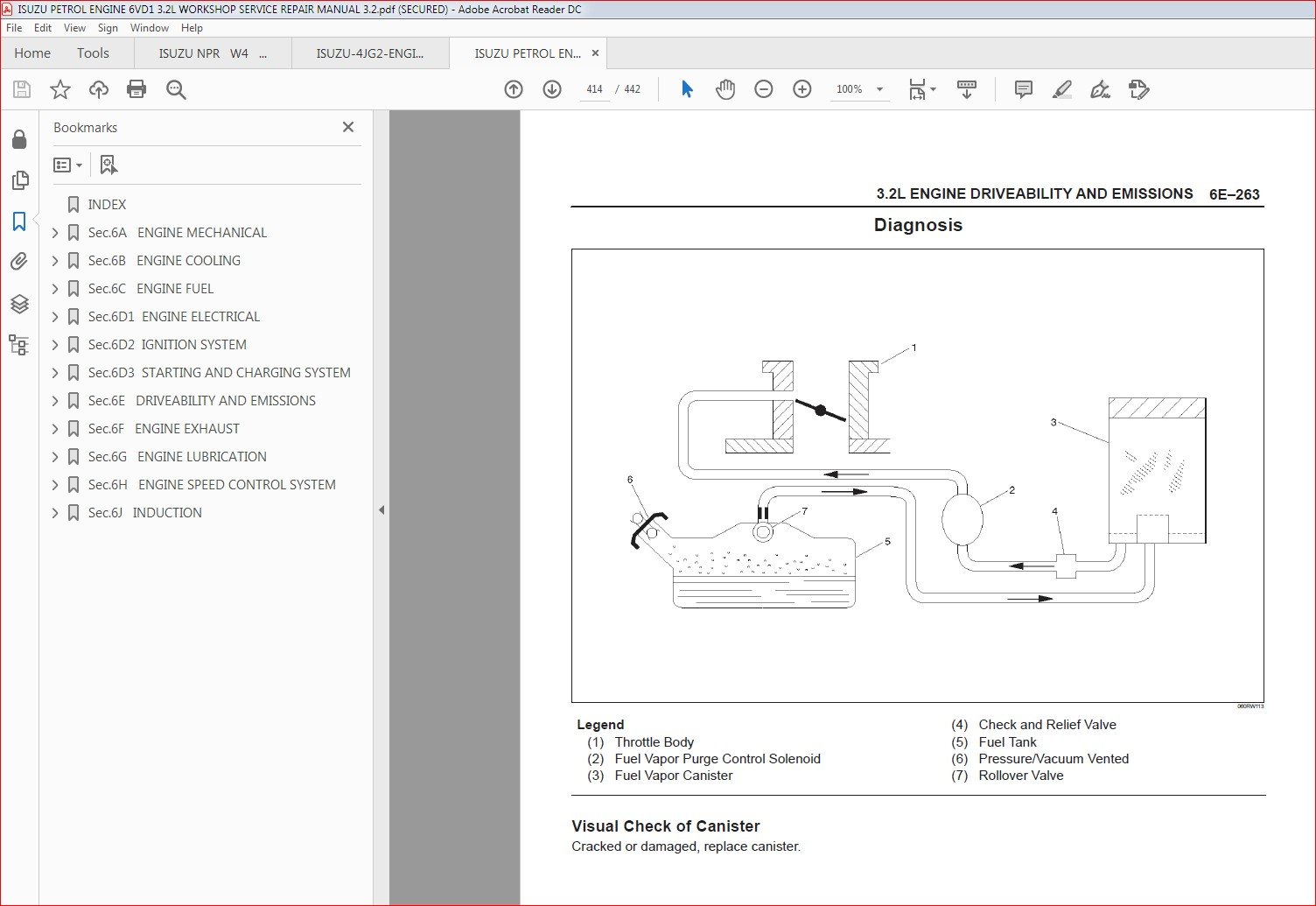Open model tree panel in sidebar

coord(19,344)
